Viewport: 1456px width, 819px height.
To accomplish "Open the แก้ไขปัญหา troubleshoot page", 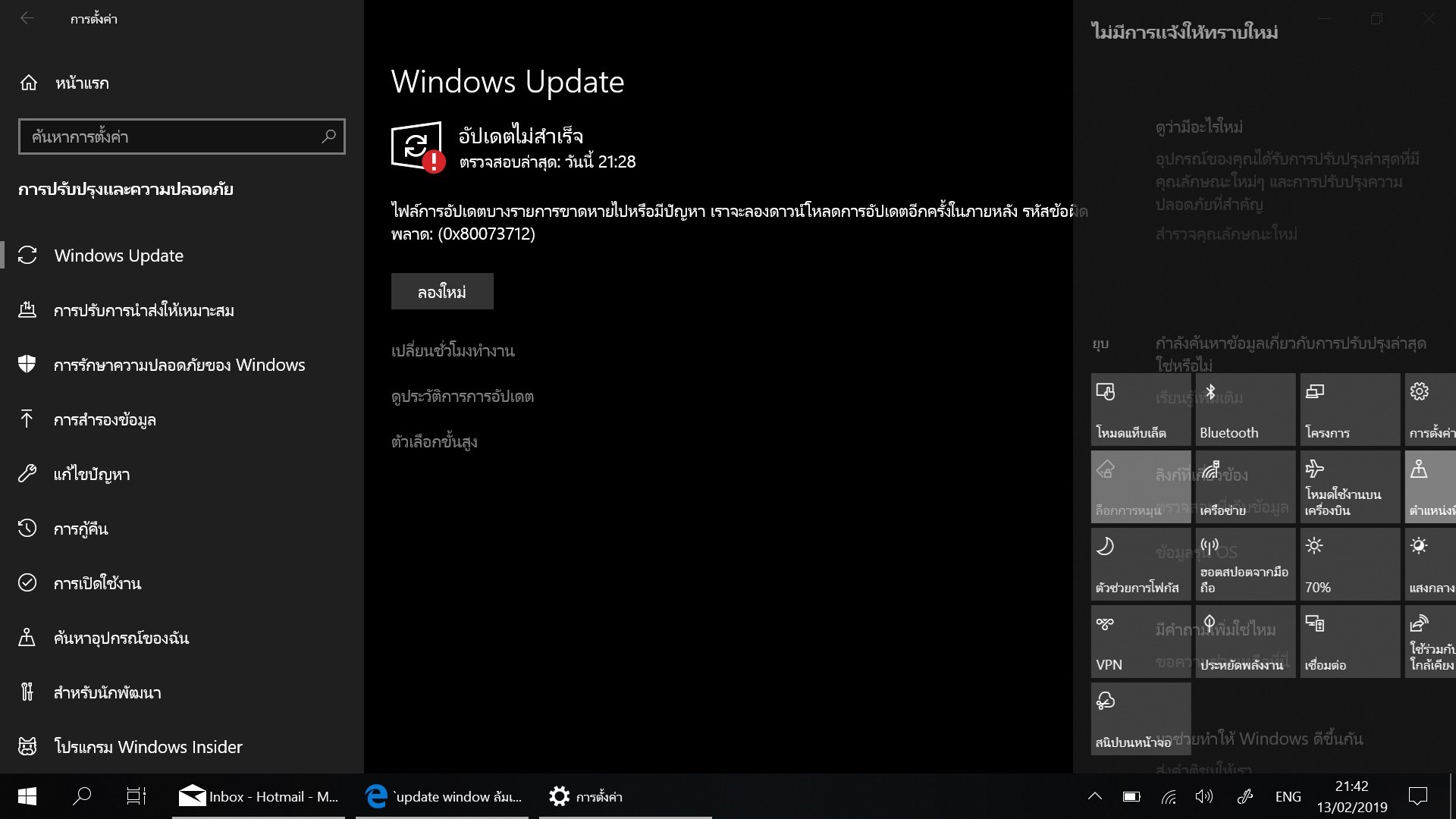I will 182,474.
